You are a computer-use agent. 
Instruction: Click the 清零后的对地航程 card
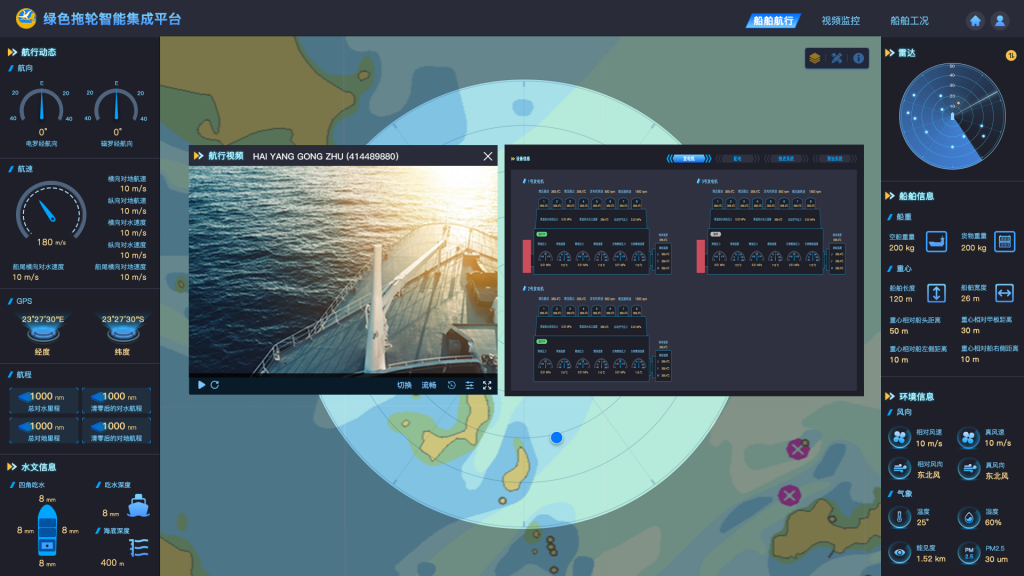tap(116, 430)
